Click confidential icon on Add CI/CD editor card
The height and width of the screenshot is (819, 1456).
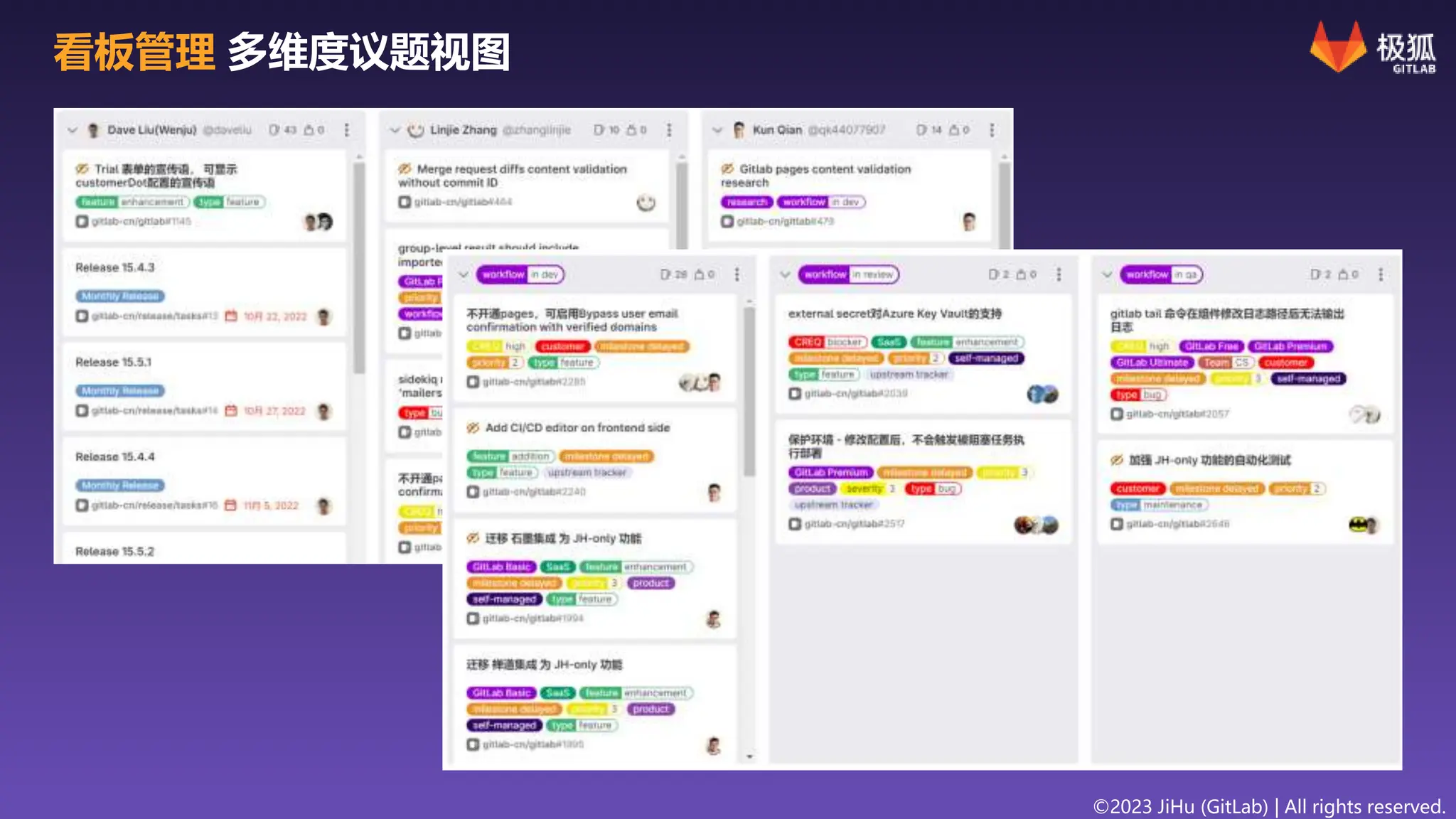(x=473, y=428)
